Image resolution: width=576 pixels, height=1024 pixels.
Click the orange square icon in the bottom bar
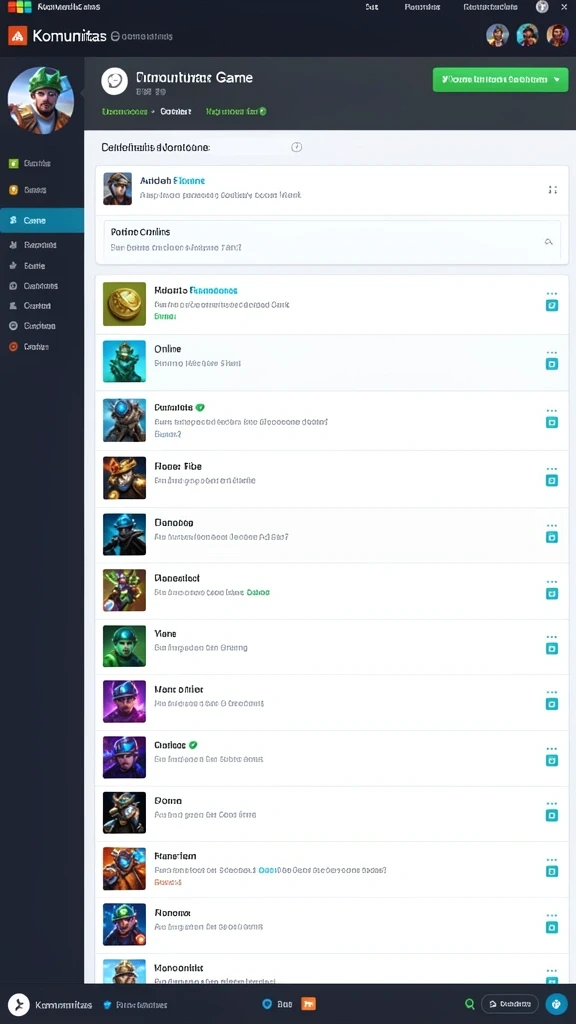tap(308, 1004)
